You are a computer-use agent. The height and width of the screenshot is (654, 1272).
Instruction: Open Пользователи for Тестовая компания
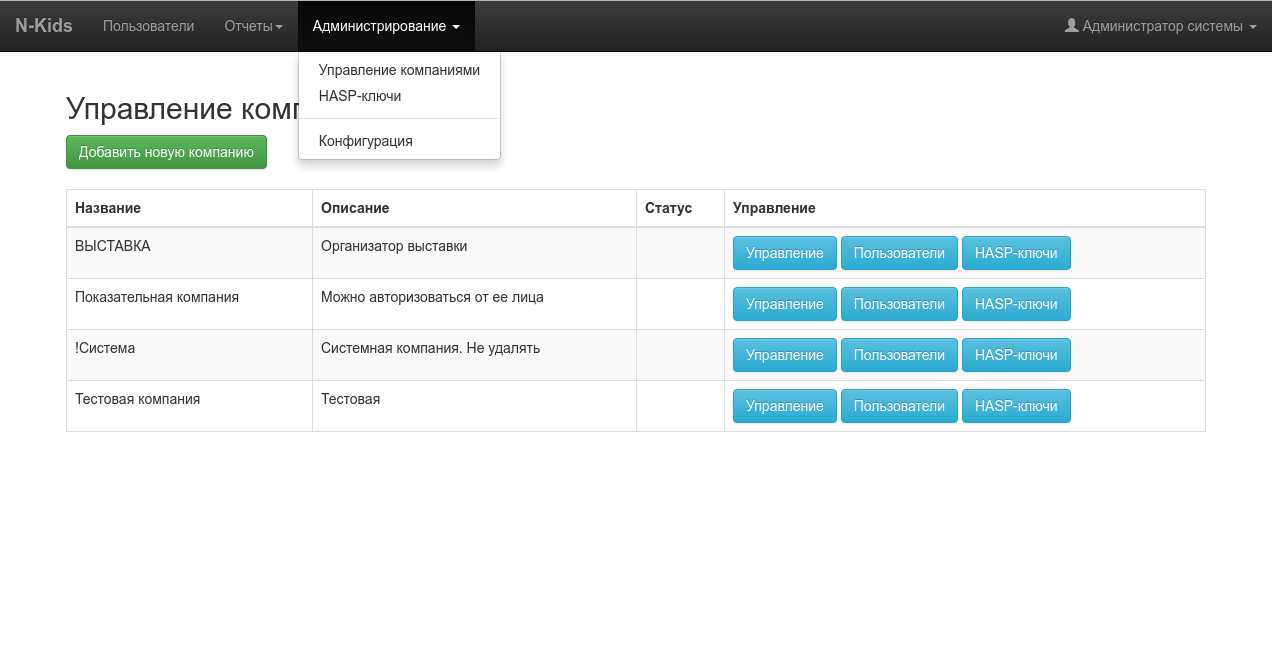click(899, 406)
